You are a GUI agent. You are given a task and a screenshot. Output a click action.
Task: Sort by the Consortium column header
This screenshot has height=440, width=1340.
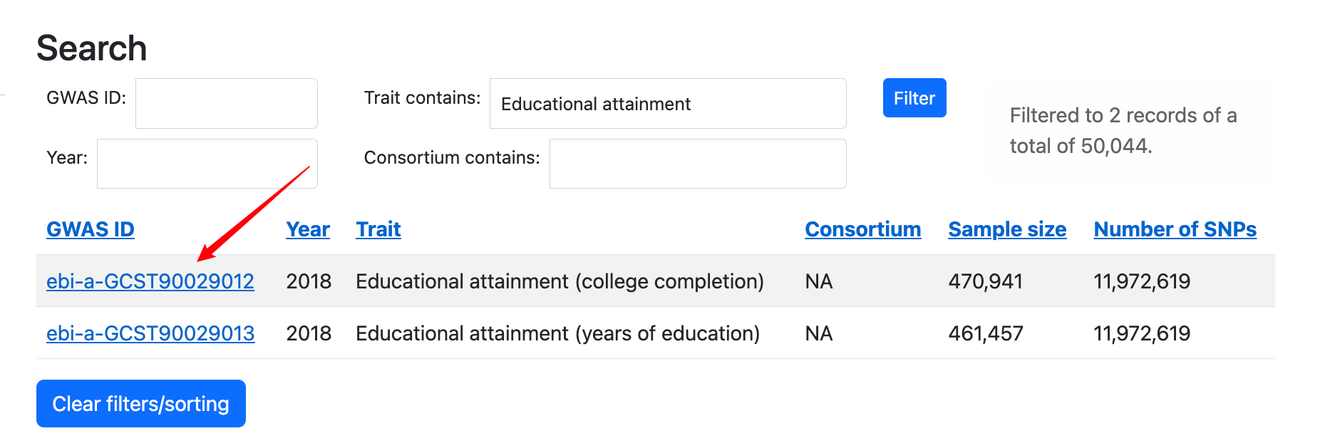tap(862, 230)
